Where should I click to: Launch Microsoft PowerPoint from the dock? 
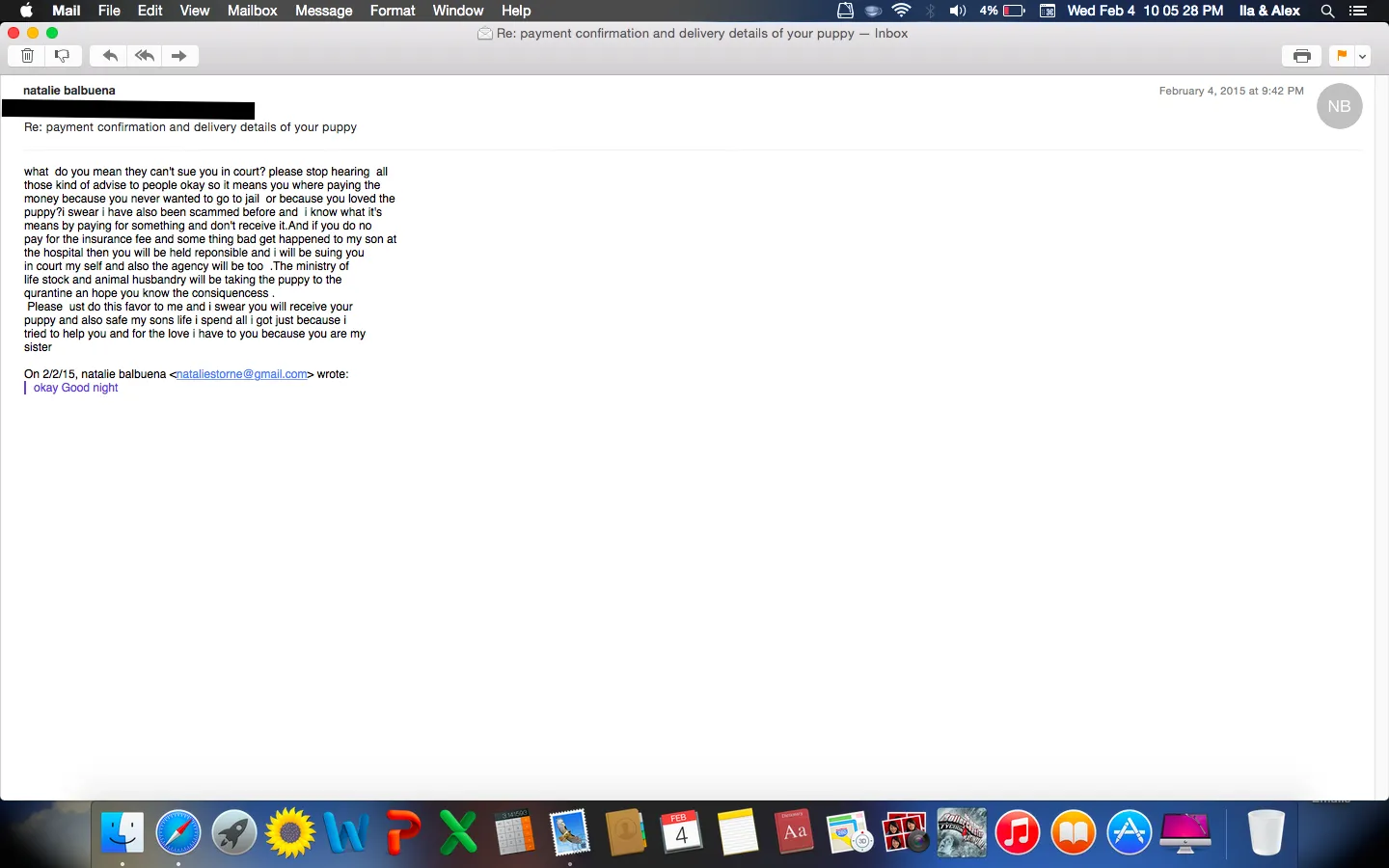coord(402,832)
